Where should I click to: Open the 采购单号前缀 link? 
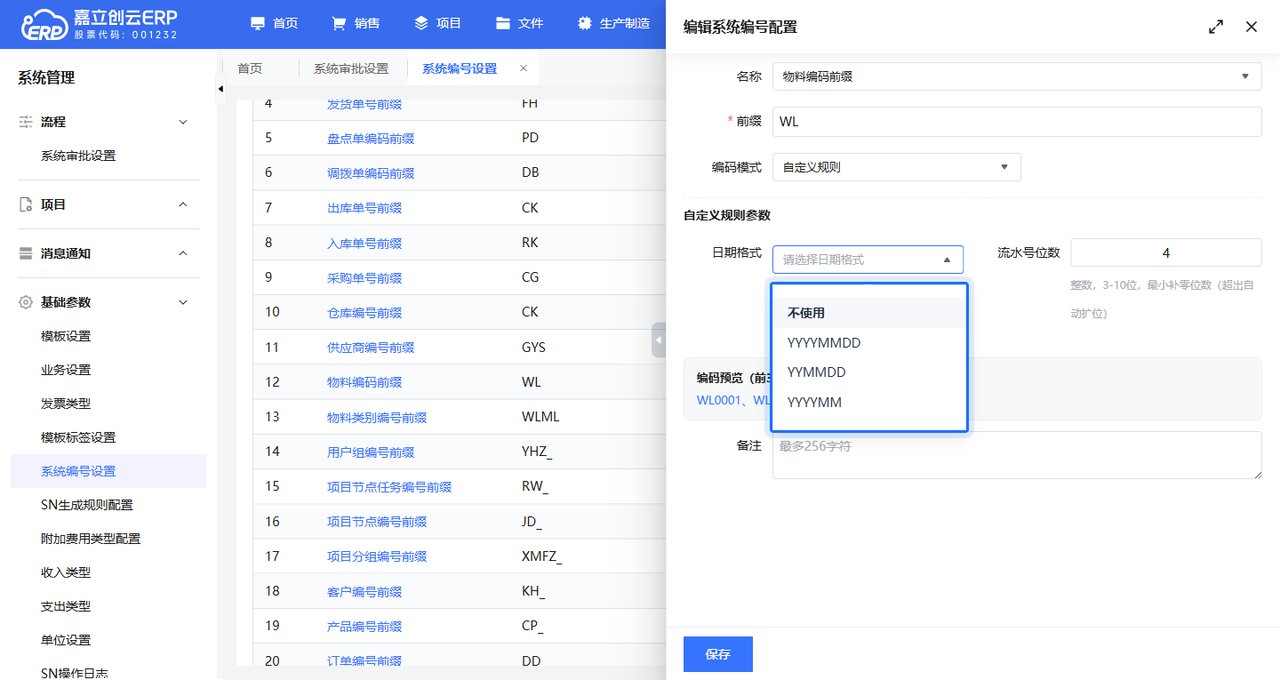[365, 278]
